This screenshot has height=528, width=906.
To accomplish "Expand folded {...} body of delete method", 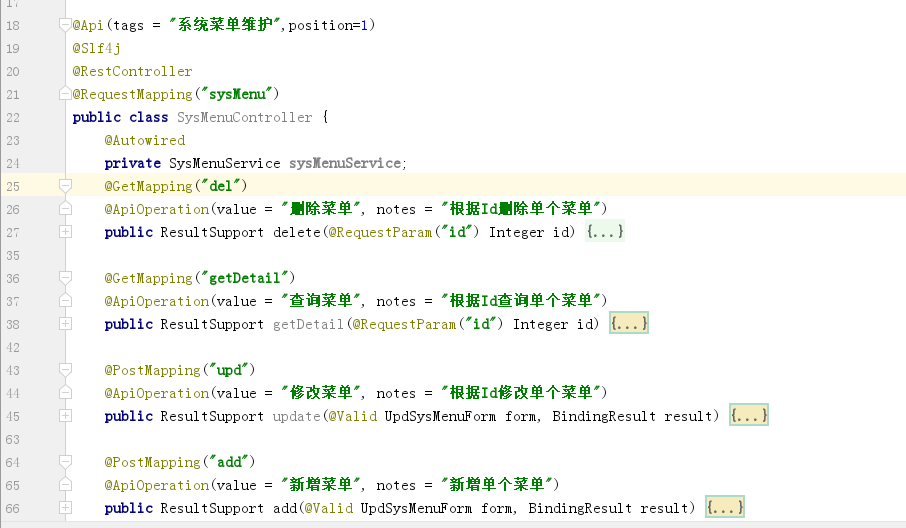I will point(604,232).
